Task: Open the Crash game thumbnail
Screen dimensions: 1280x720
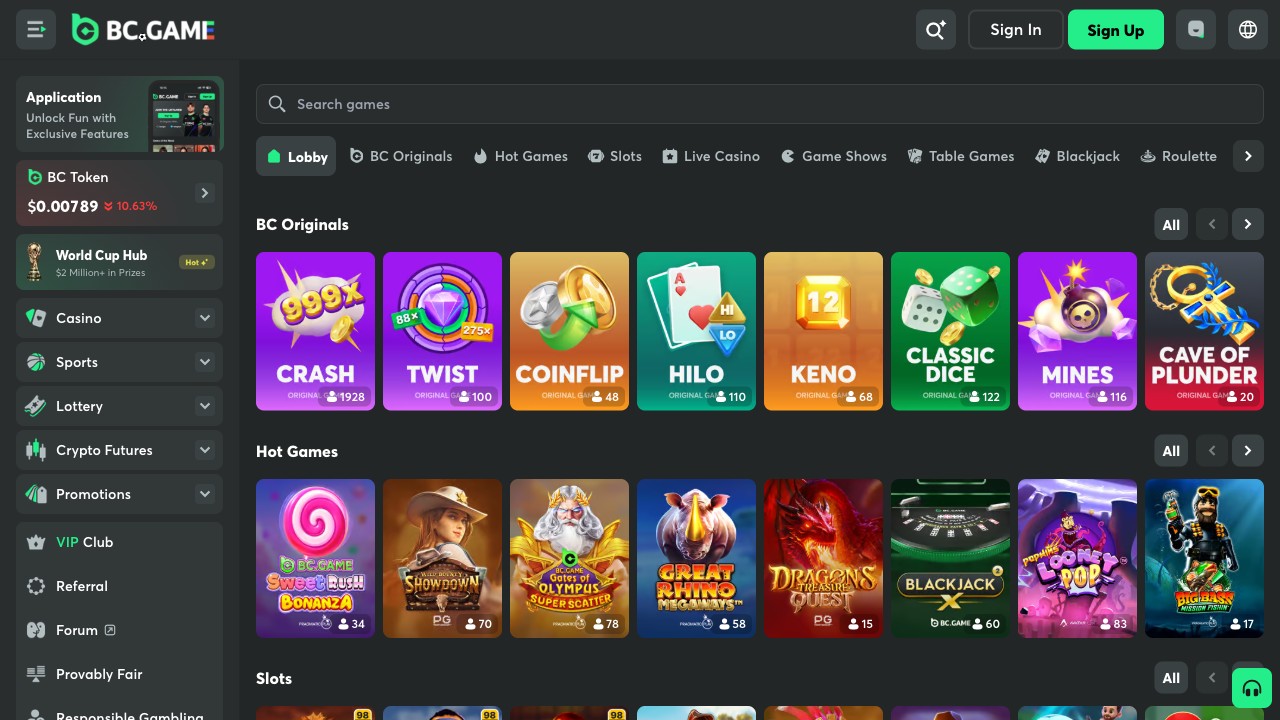Action: coord(315,331)
